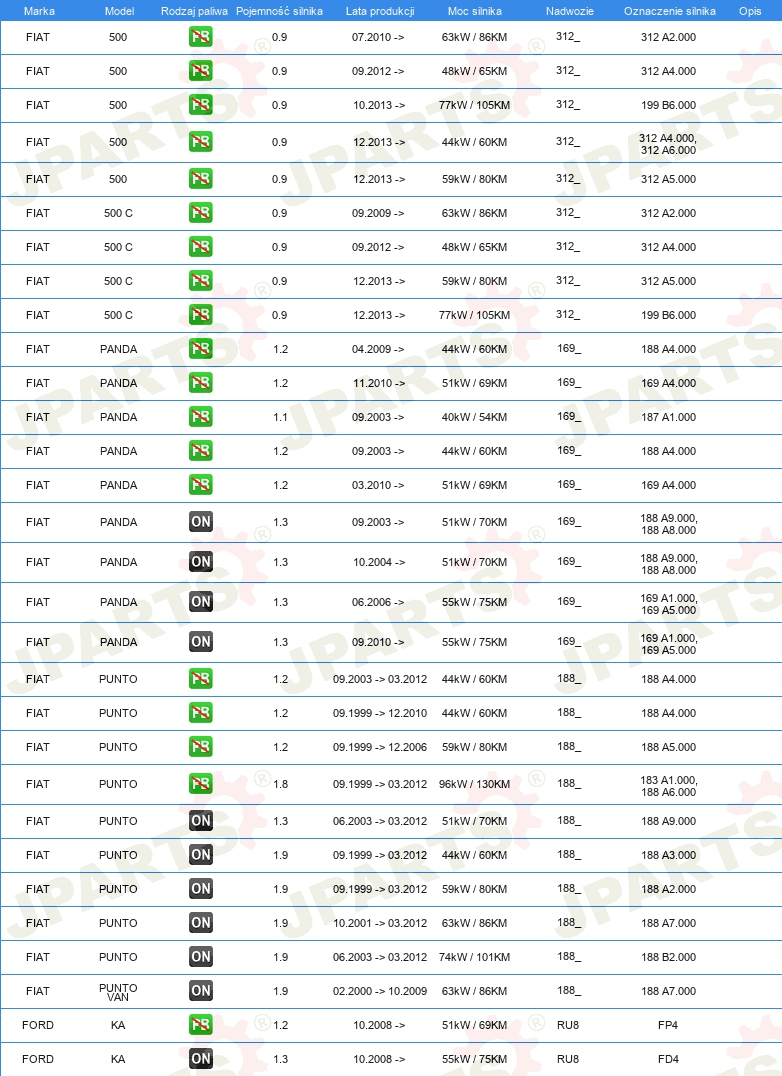The width and height of the screenshot is (782, 1076).
Task: Click ON diesel icon in PANDA 10.2004 row
Action: [x=200, y=561]
